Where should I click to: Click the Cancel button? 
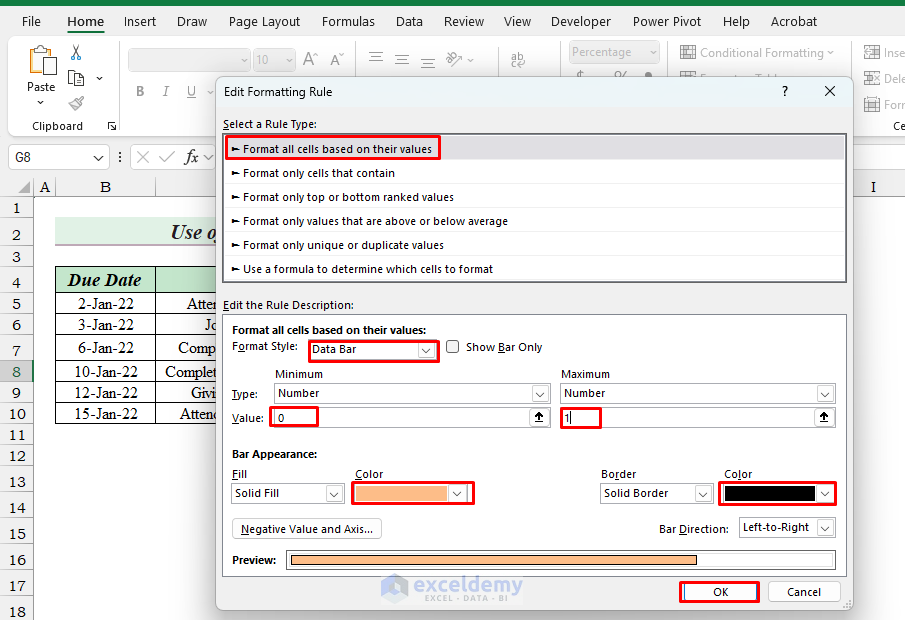pos(803,592)
